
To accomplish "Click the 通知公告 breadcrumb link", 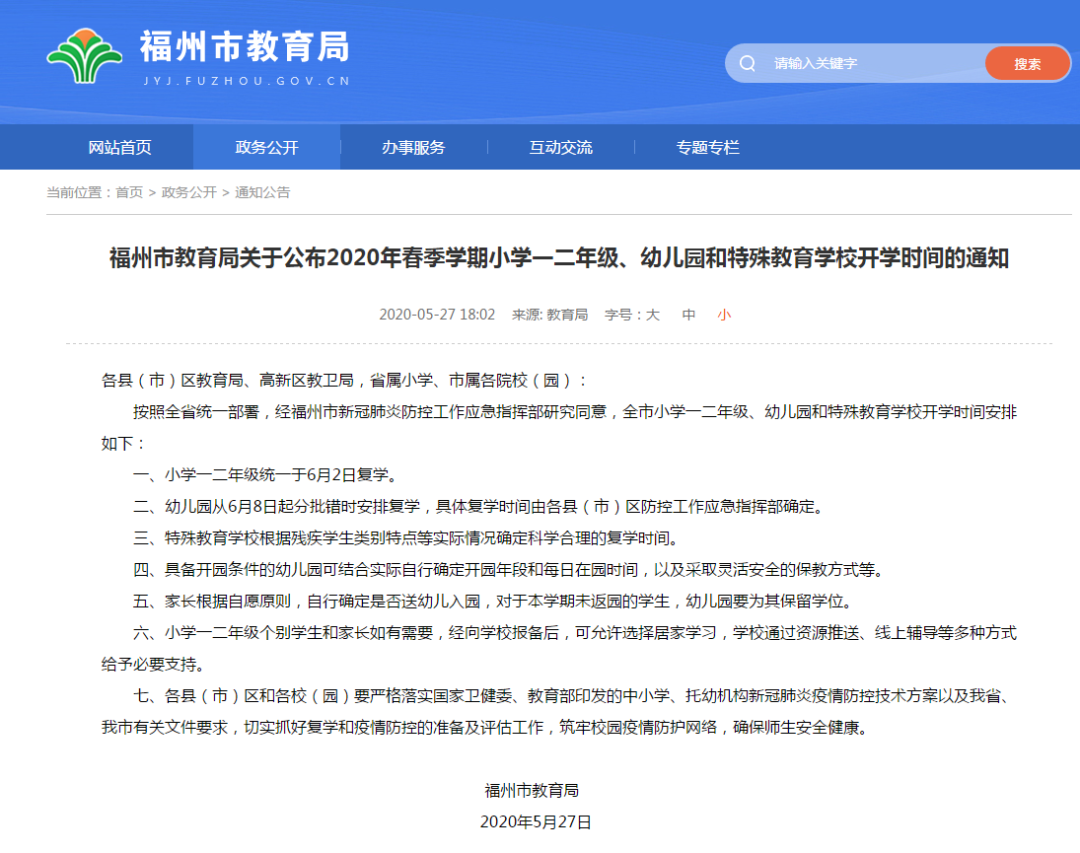I will pyautogui.click(x=262, y=192).
